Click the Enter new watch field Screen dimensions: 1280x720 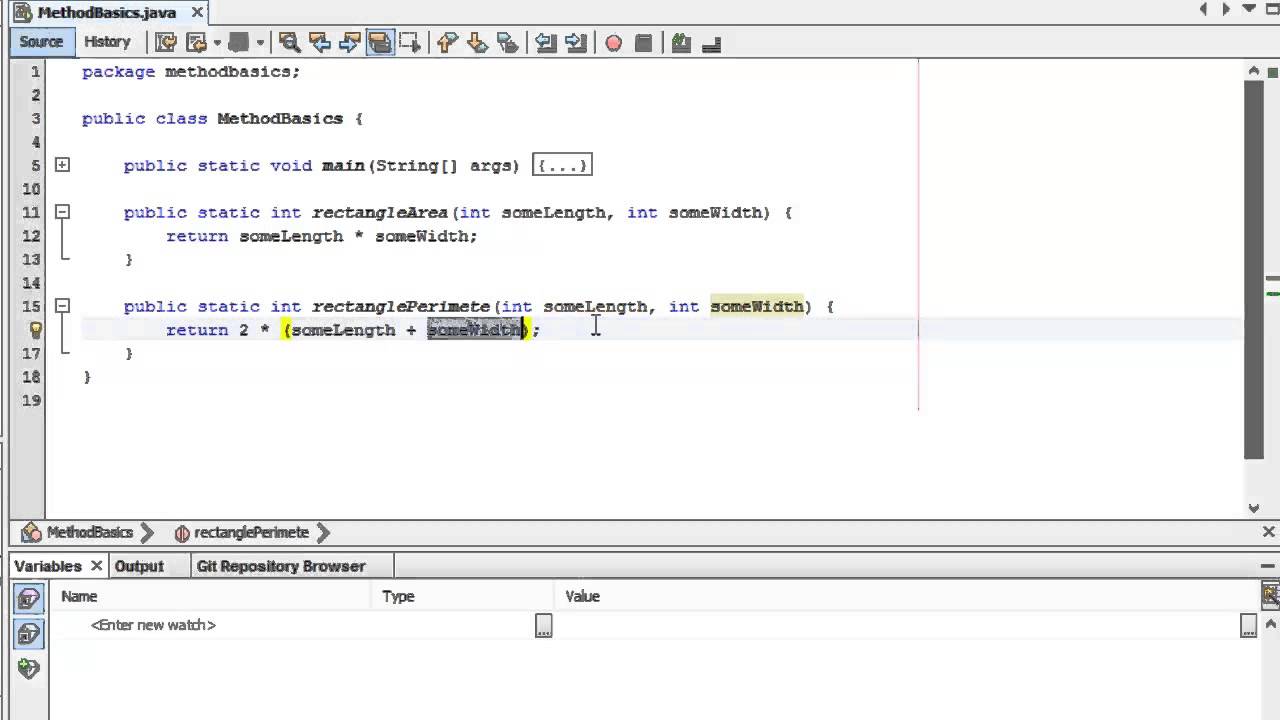(x=153, y=625)
